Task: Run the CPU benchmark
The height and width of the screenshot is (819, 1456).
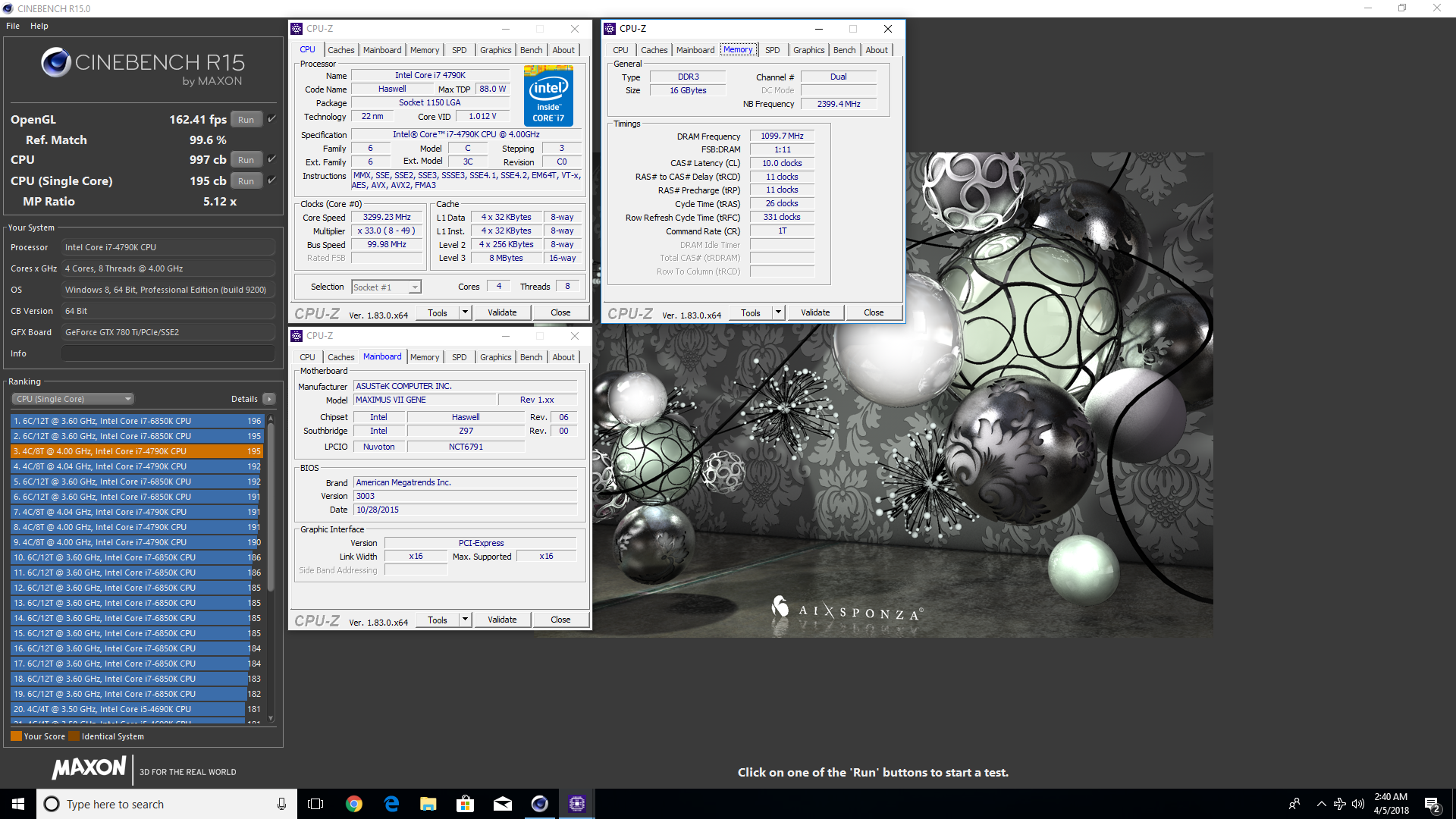Action: [x=246, y=159]
